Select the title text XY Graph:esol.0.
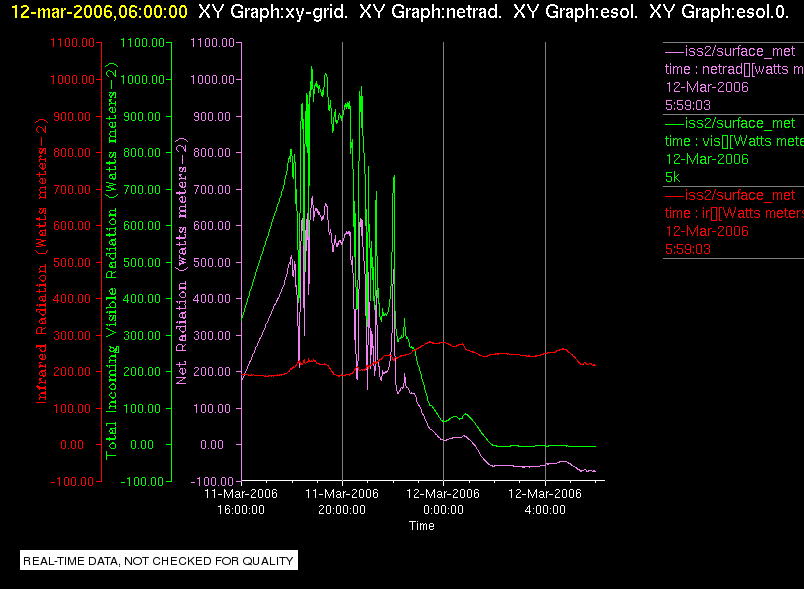Screen dimensions: 804x589 [x=719, y=12]
